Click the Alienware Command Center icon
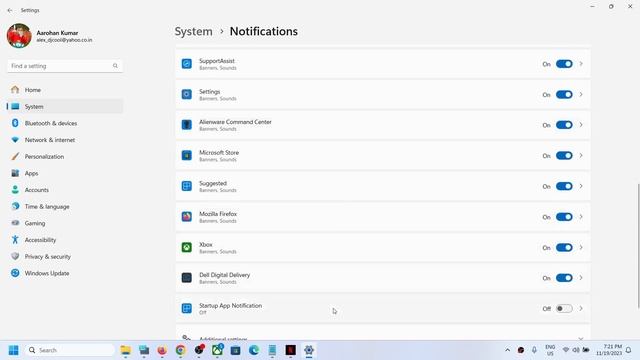 187,125
